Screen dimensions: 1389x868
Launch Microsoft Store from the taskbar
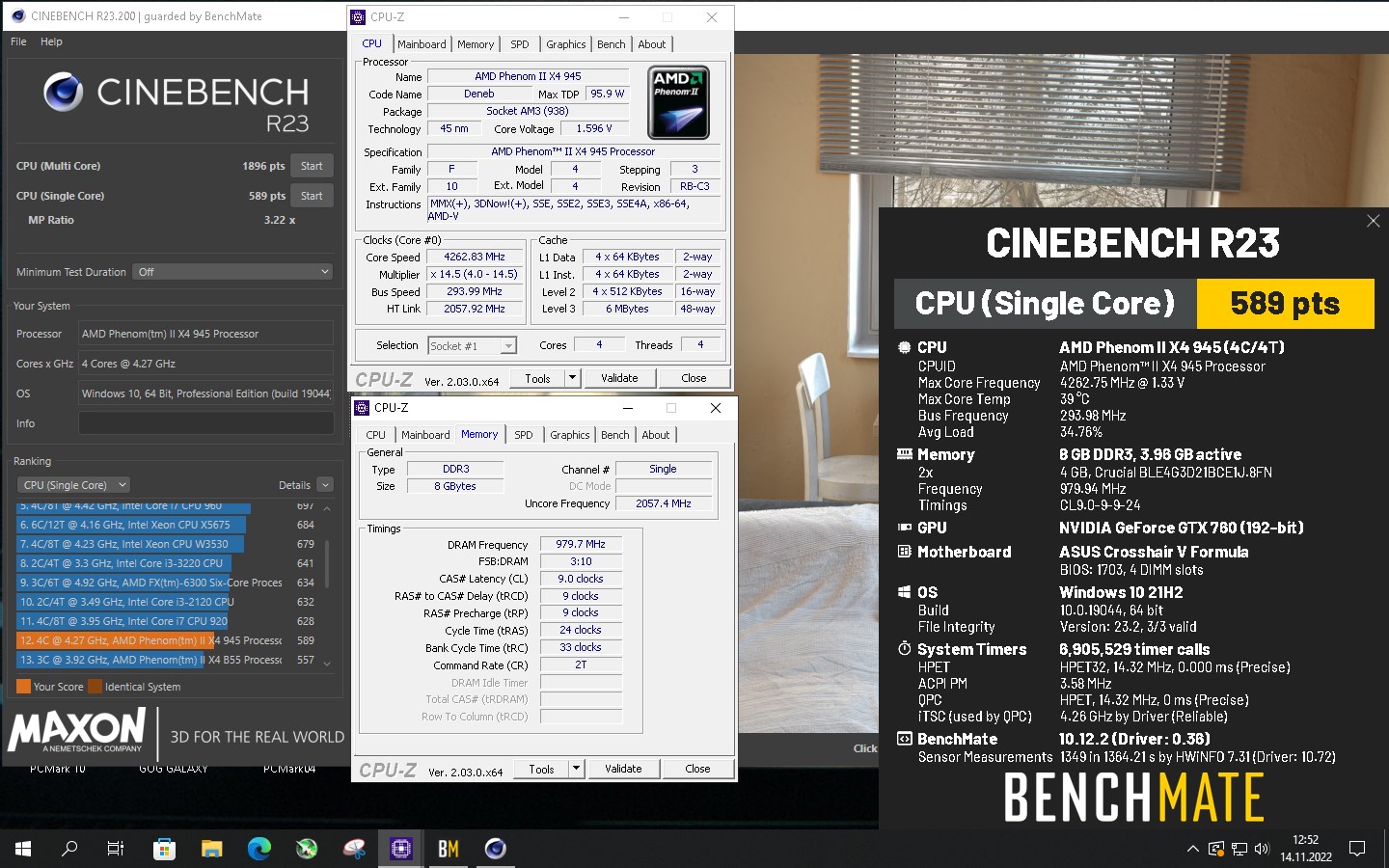click(164, 849)
